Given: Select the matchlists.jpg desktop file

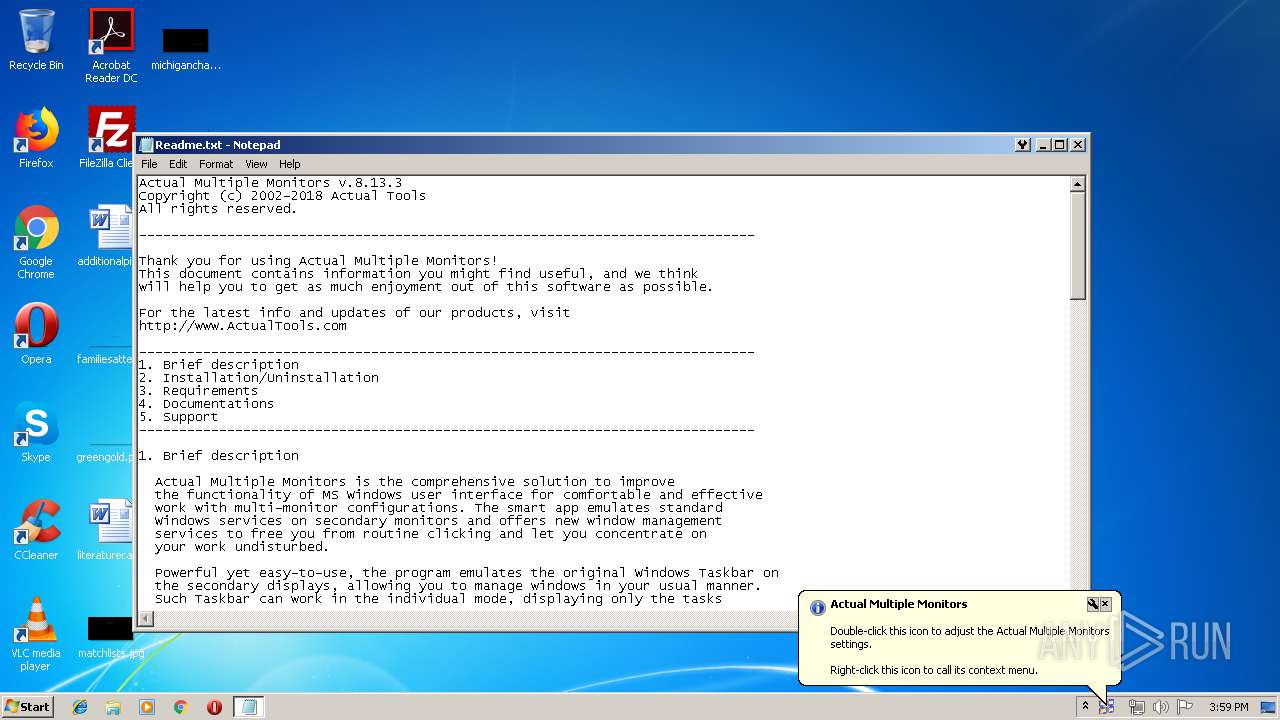Looking at the screenshot, I should coord(111,638).
